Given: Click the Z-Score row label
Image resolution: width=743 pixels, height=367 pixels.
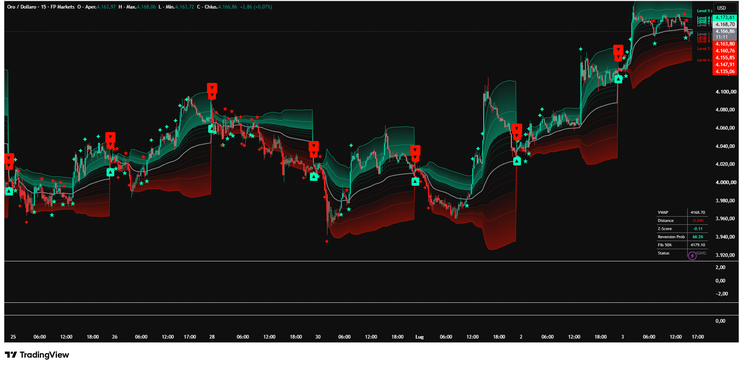Looking at the screenshot, I should pyautogui.click(x=665, y=229).
